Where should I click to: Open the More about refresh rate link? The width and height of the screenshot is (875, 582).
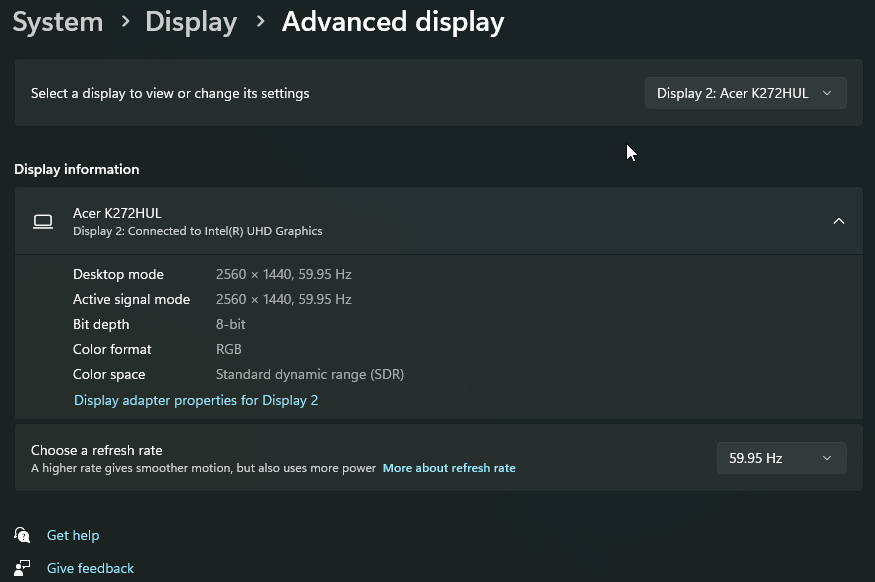449,468
